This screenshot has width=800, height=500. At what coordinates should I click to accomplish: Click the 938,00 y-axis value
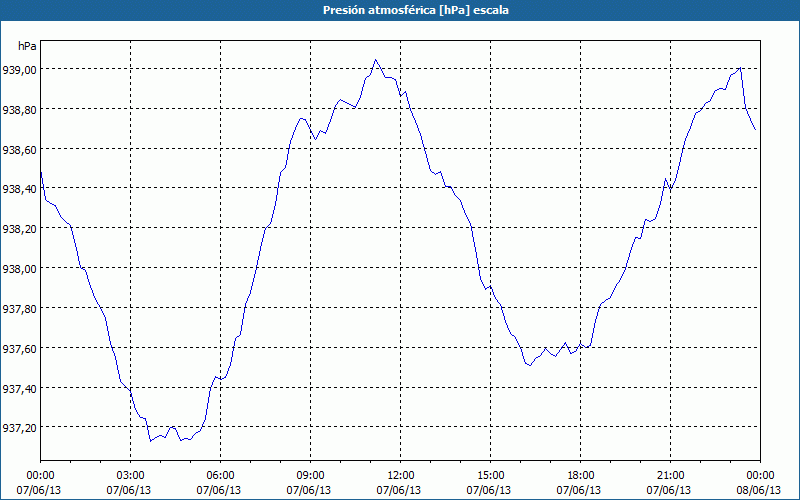click(19, 269)
